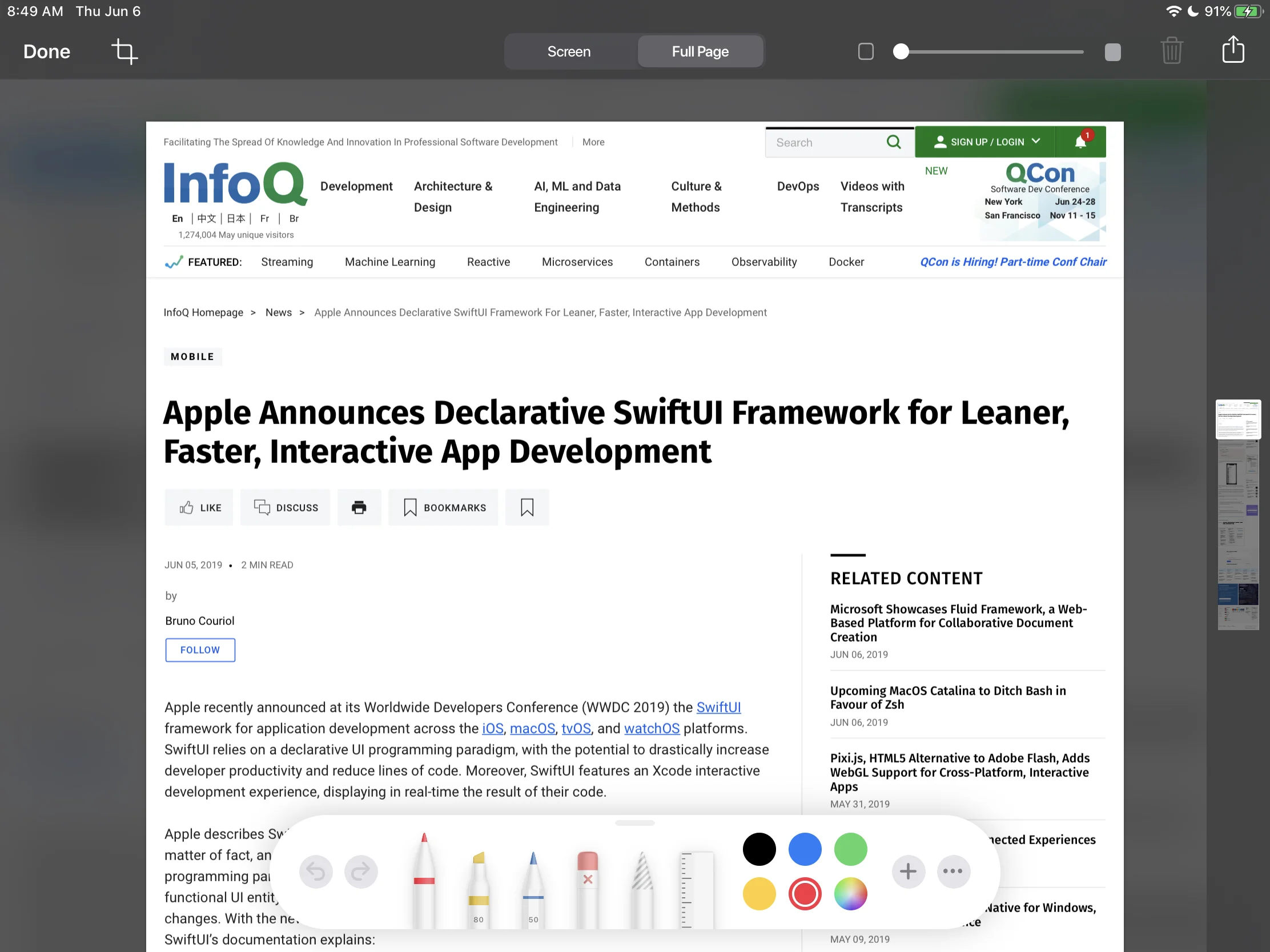Open the Discuss comments button
The image size is (1270, 952).
286,507
